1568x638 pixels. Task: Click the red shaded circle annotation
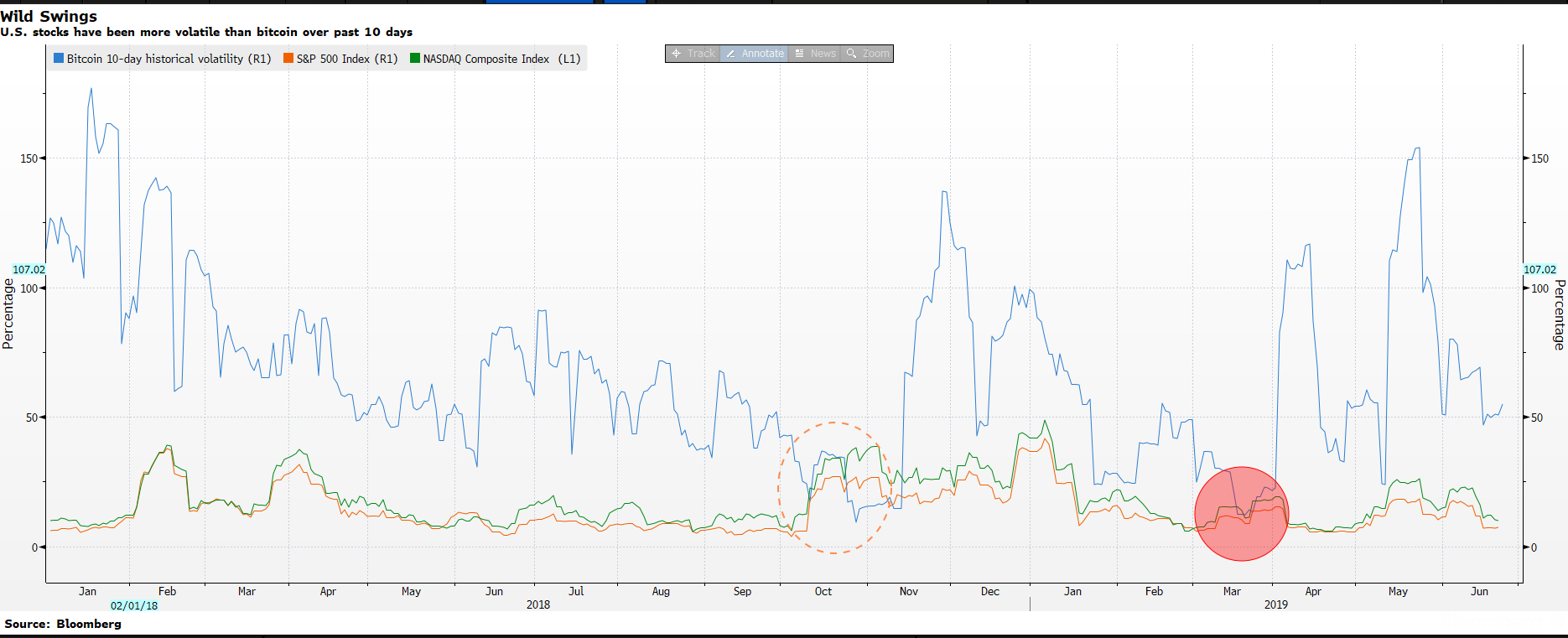[x=1241, y=514]
